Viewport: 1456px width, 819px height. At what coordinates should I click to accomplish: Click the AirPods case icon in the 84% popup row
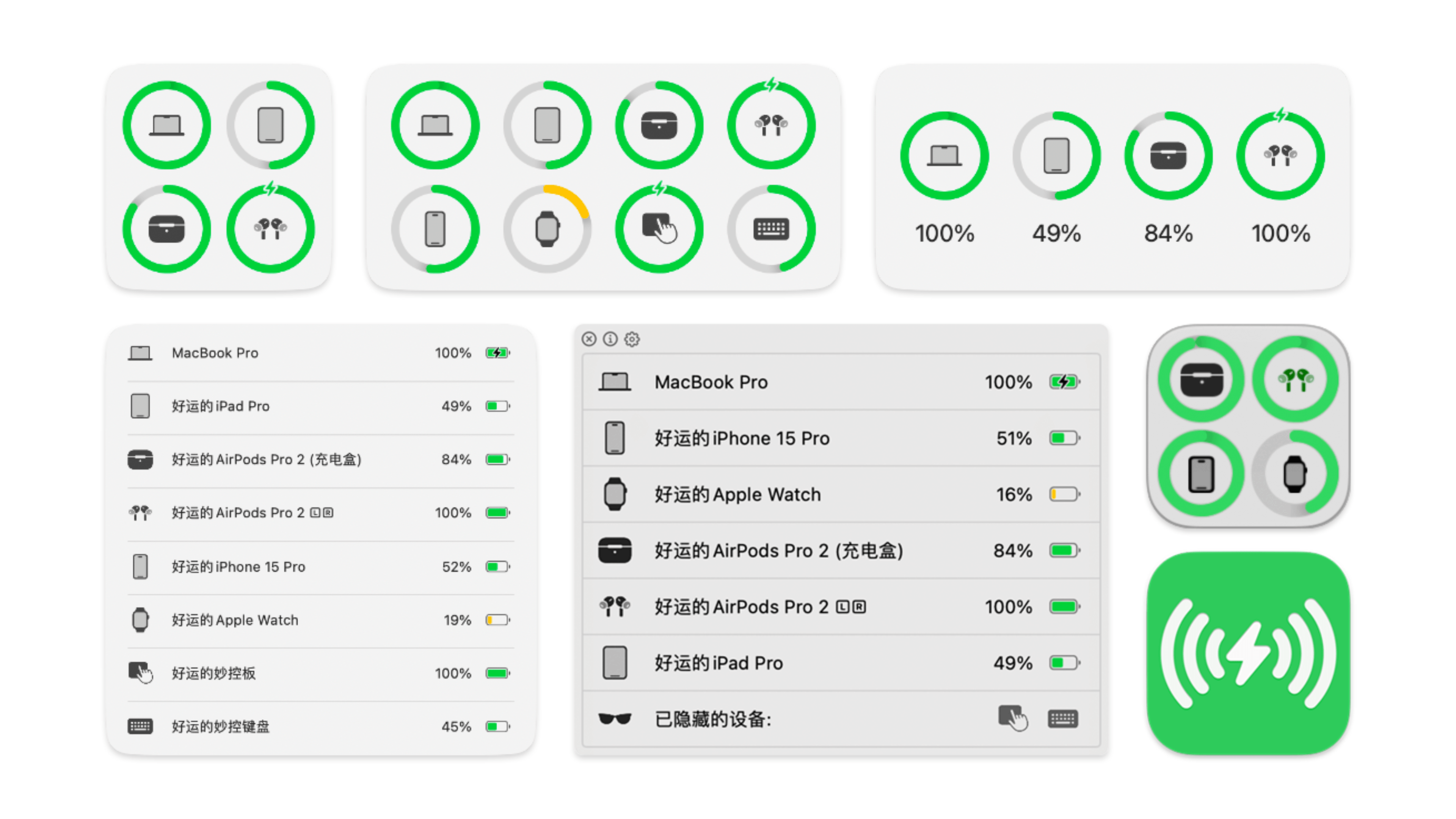pyautogui.click(x=615, y=551)
